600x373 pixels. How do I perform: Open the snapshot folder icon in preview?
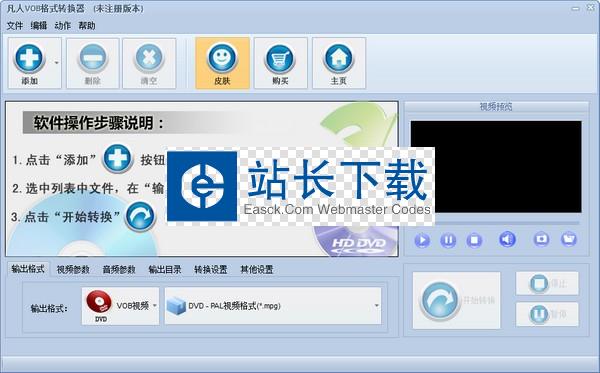pos(569,239)
